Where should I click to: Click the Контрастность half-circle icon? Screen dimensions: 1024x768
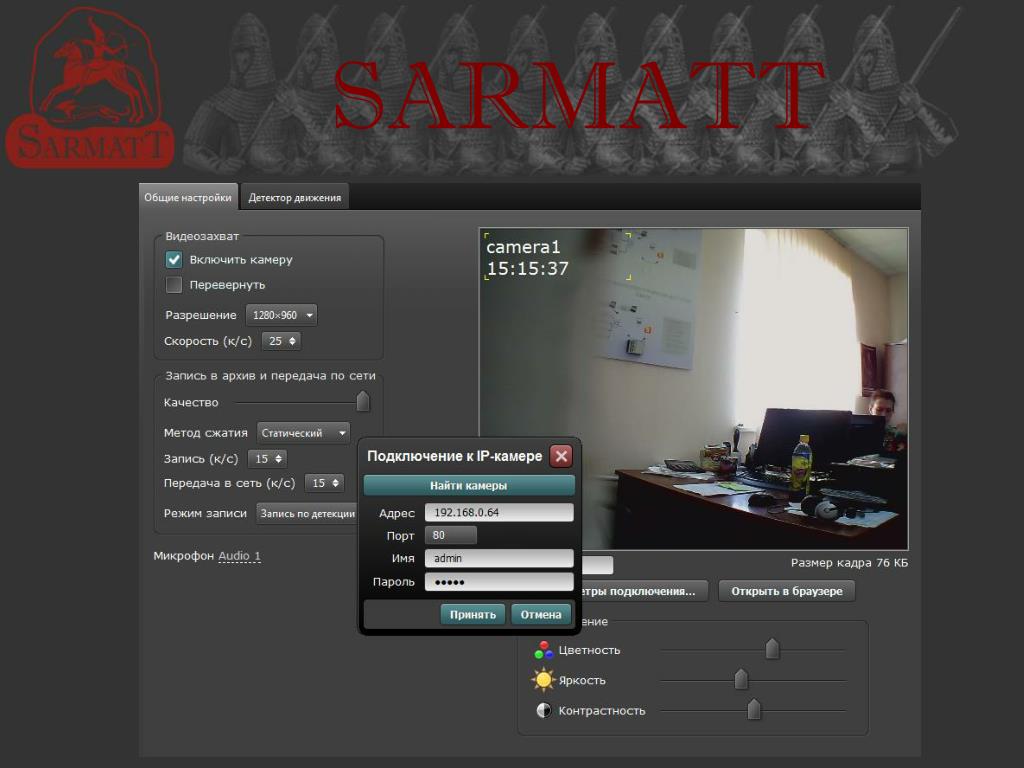(x=543, y=711)
